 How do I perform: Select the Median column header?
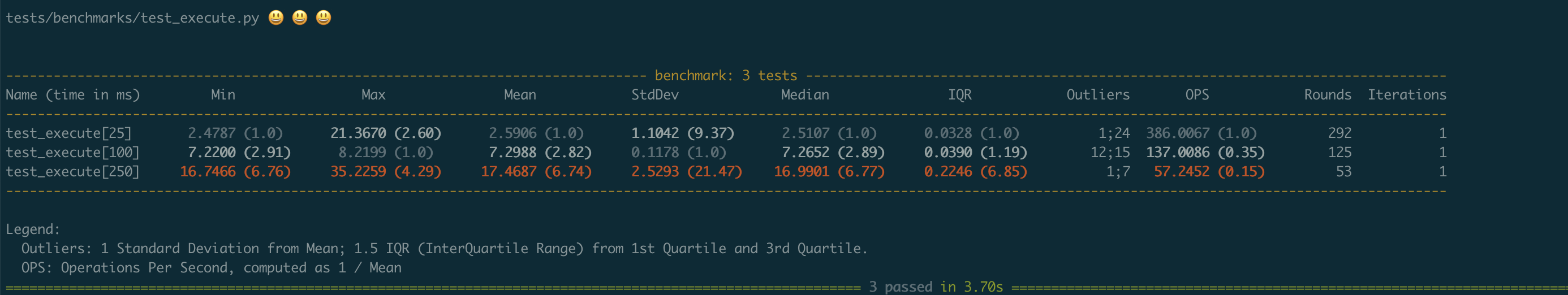(805, 95)
